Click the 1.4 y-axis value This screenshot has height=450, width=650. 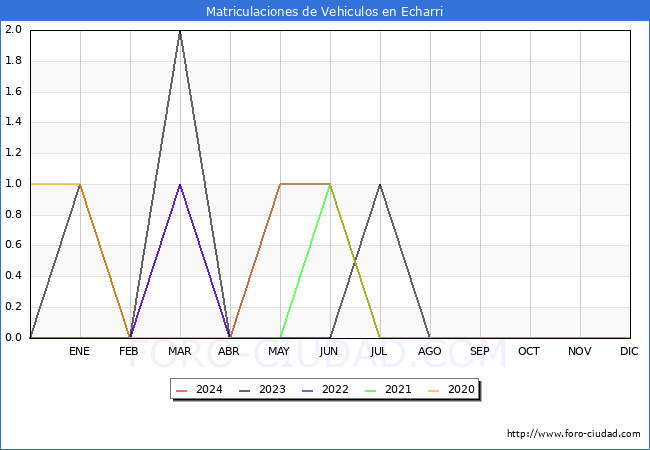(13, 122)
